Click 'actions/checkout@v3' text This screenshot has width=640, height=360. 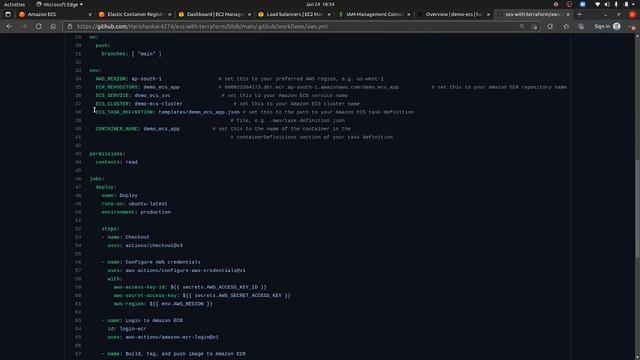(x=154, y=245)
